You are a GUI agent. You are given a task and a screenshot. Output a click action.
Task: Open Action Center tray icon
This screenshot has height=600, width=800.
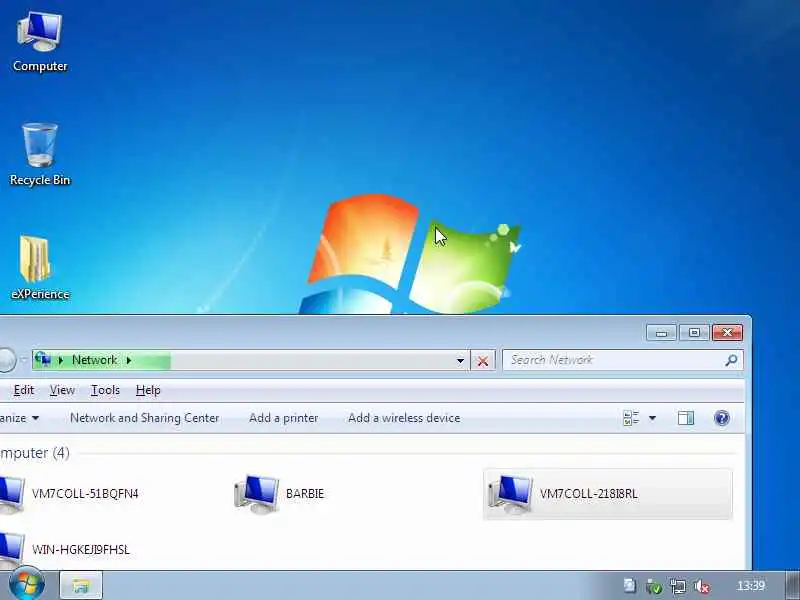click(630, 586)
